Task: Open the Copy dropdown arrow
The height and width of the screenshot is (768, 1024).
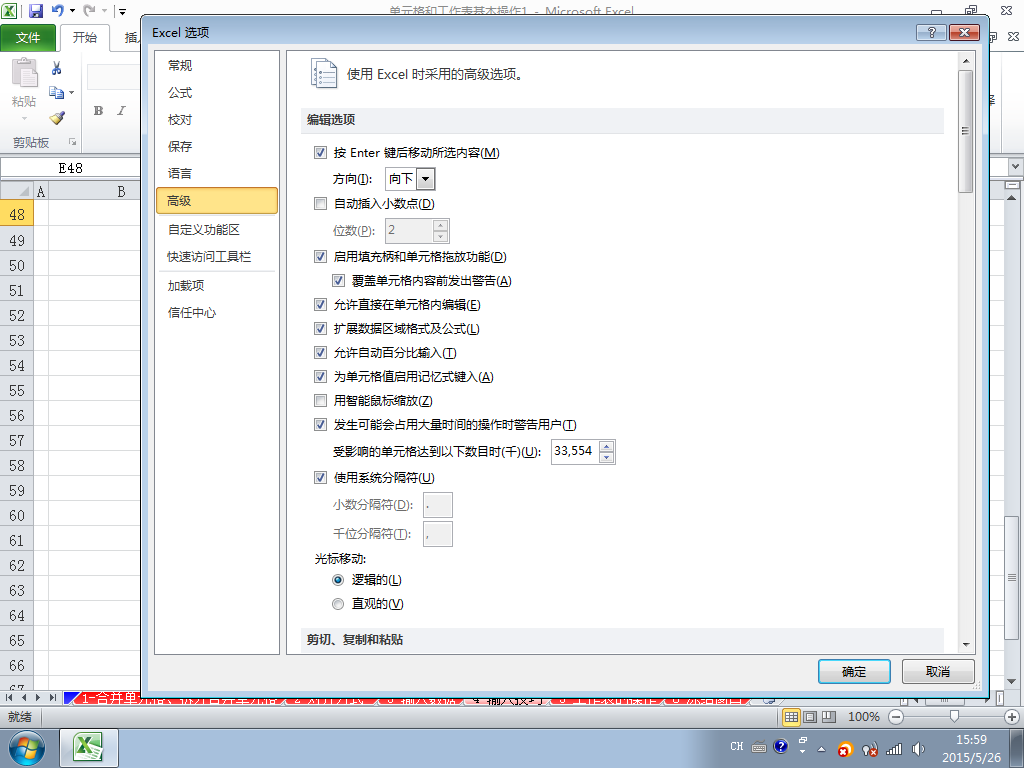Action: click(x=71, y=93)
